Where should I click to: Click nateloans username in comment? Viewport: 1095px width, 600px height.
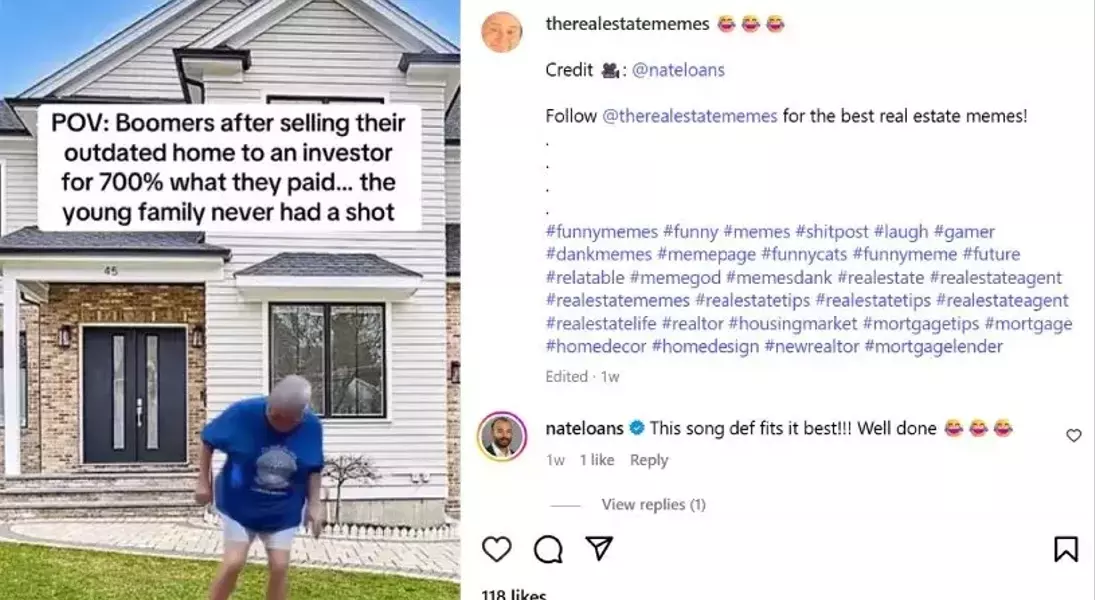[x=585, y=428]
